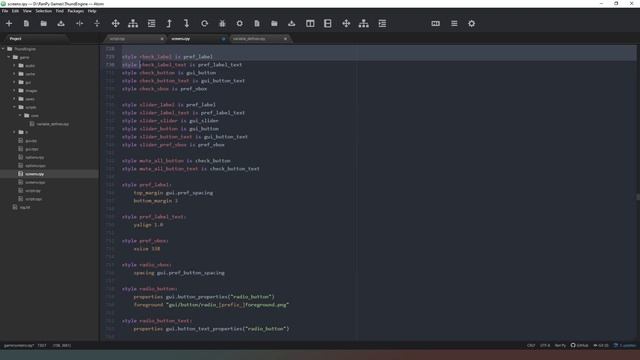Open the View menu
The image size is (640, 360).
click(27, 11)
